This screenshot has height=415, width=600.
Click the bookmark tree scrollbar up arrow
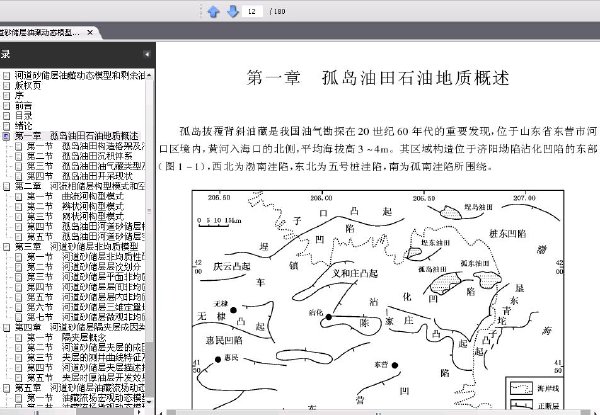pos(149,75)
